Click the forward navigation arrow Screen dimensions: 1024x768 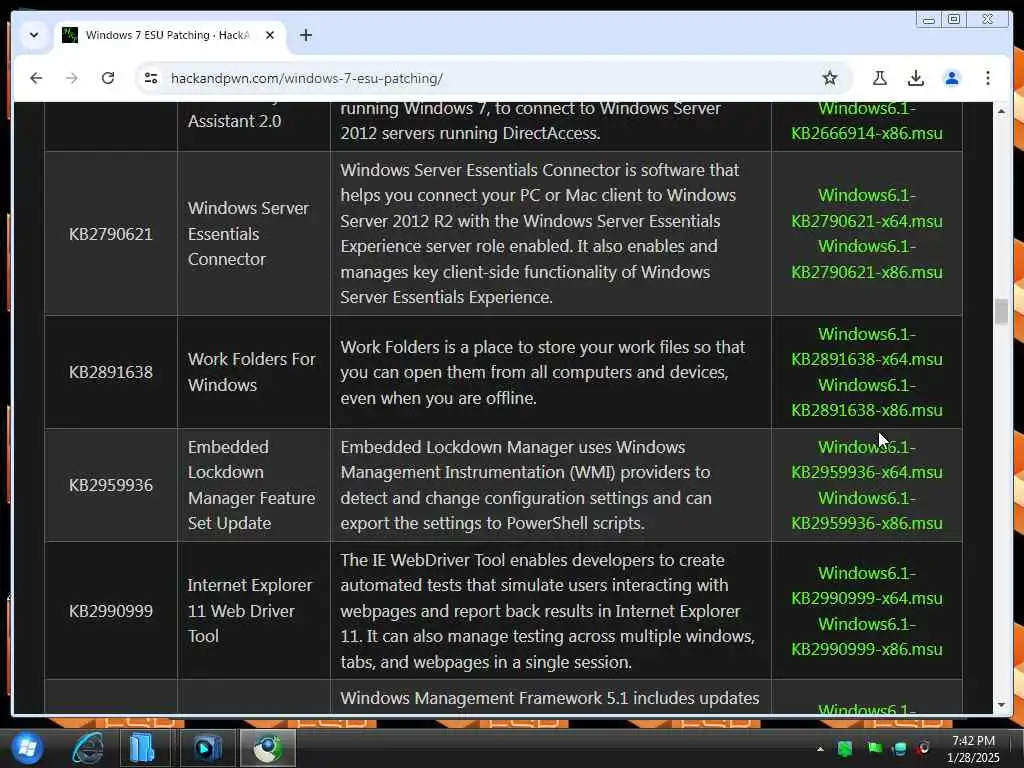click(x=72, y=78)
